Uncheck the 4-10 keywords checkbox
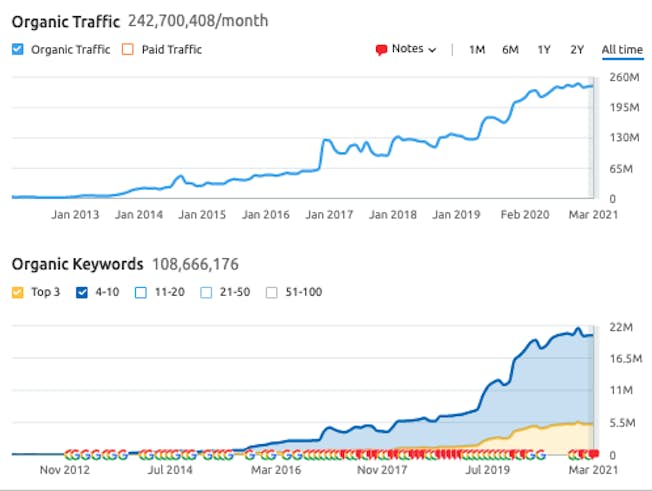Screen dimensions: 652x491 [82, 292]
